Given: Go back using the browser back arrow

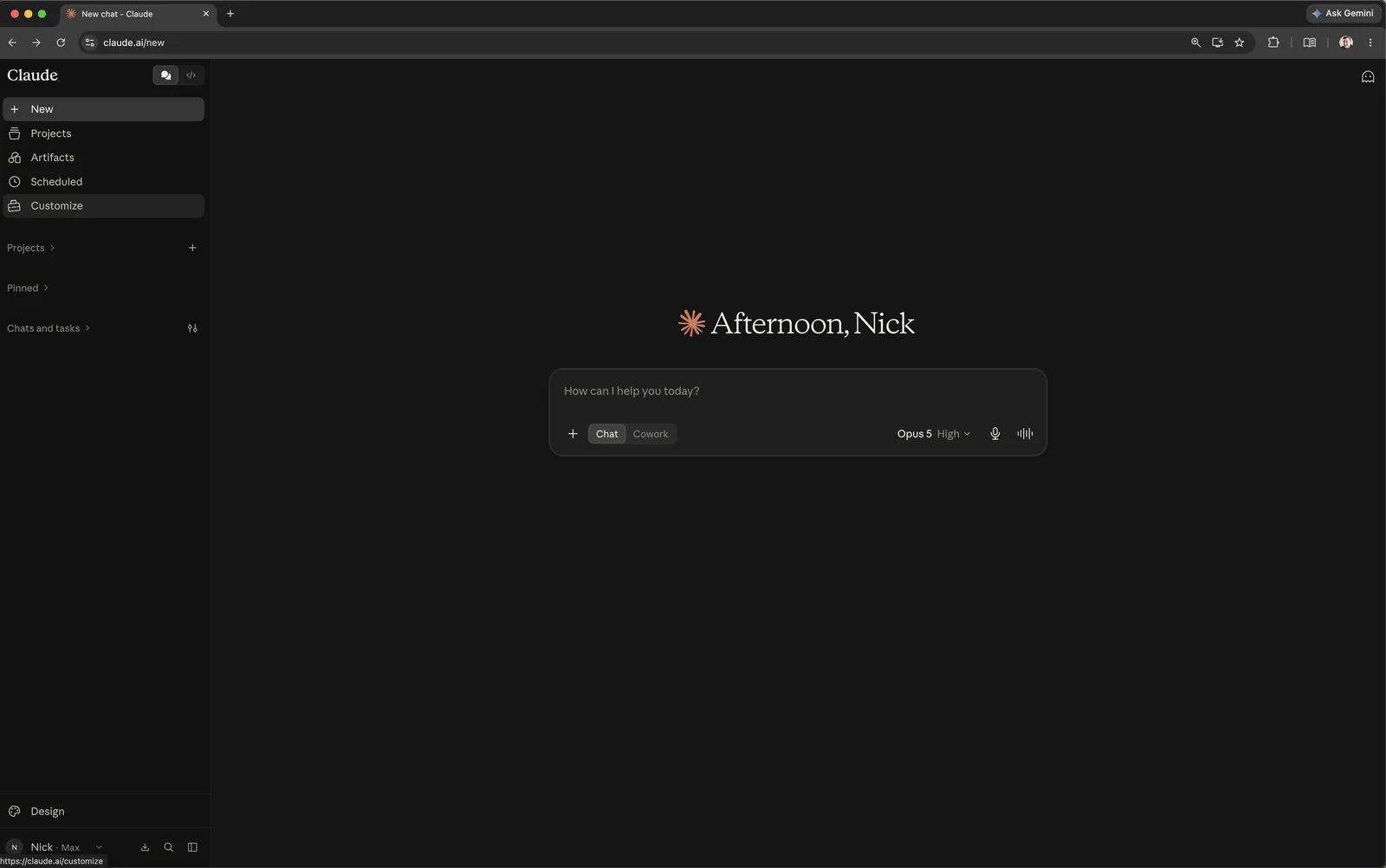Looking at the screenshot, I should (12, 42).
